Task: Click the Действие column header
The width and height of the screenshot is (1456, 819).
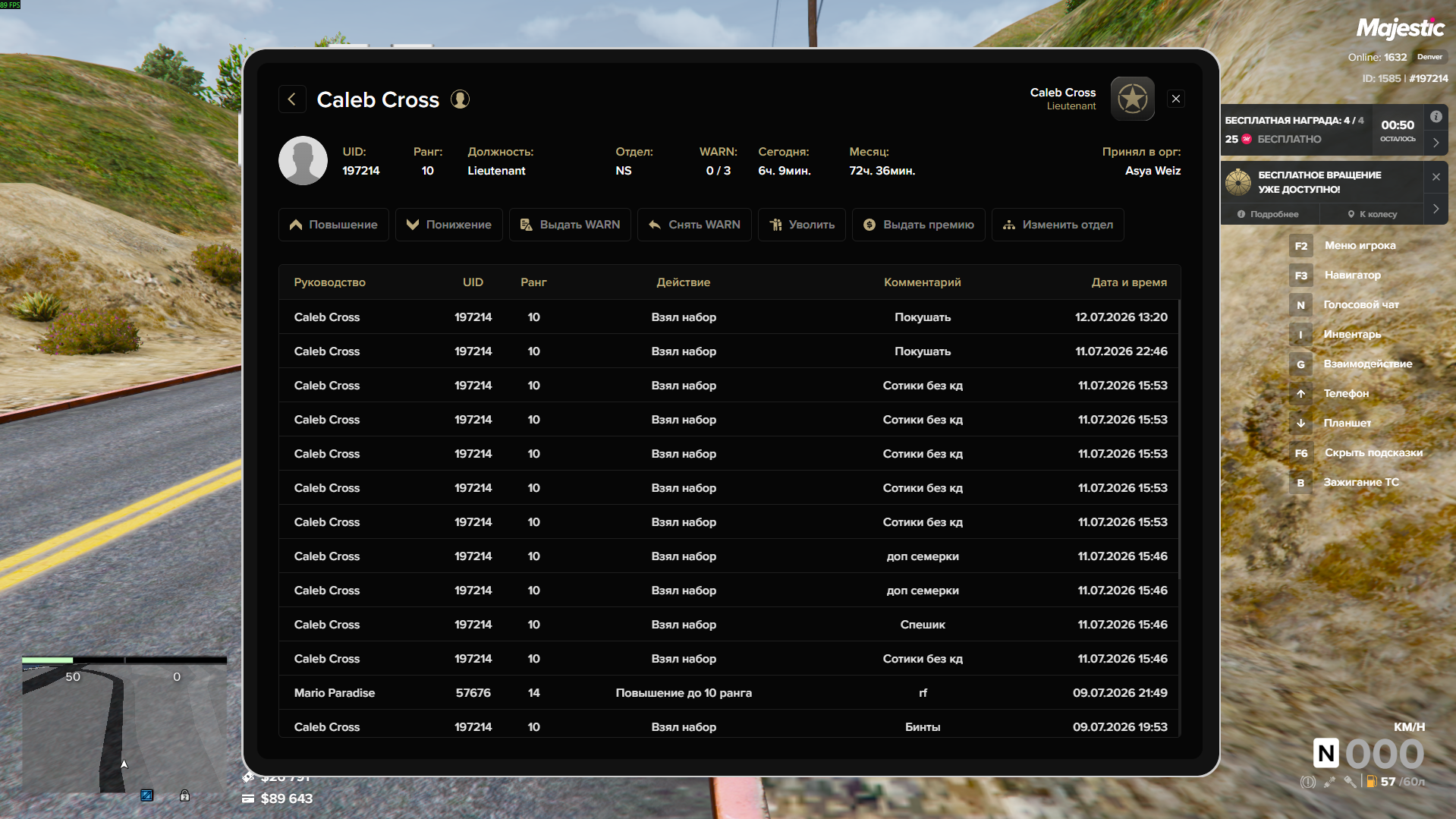Action: (x=684, y=282)
